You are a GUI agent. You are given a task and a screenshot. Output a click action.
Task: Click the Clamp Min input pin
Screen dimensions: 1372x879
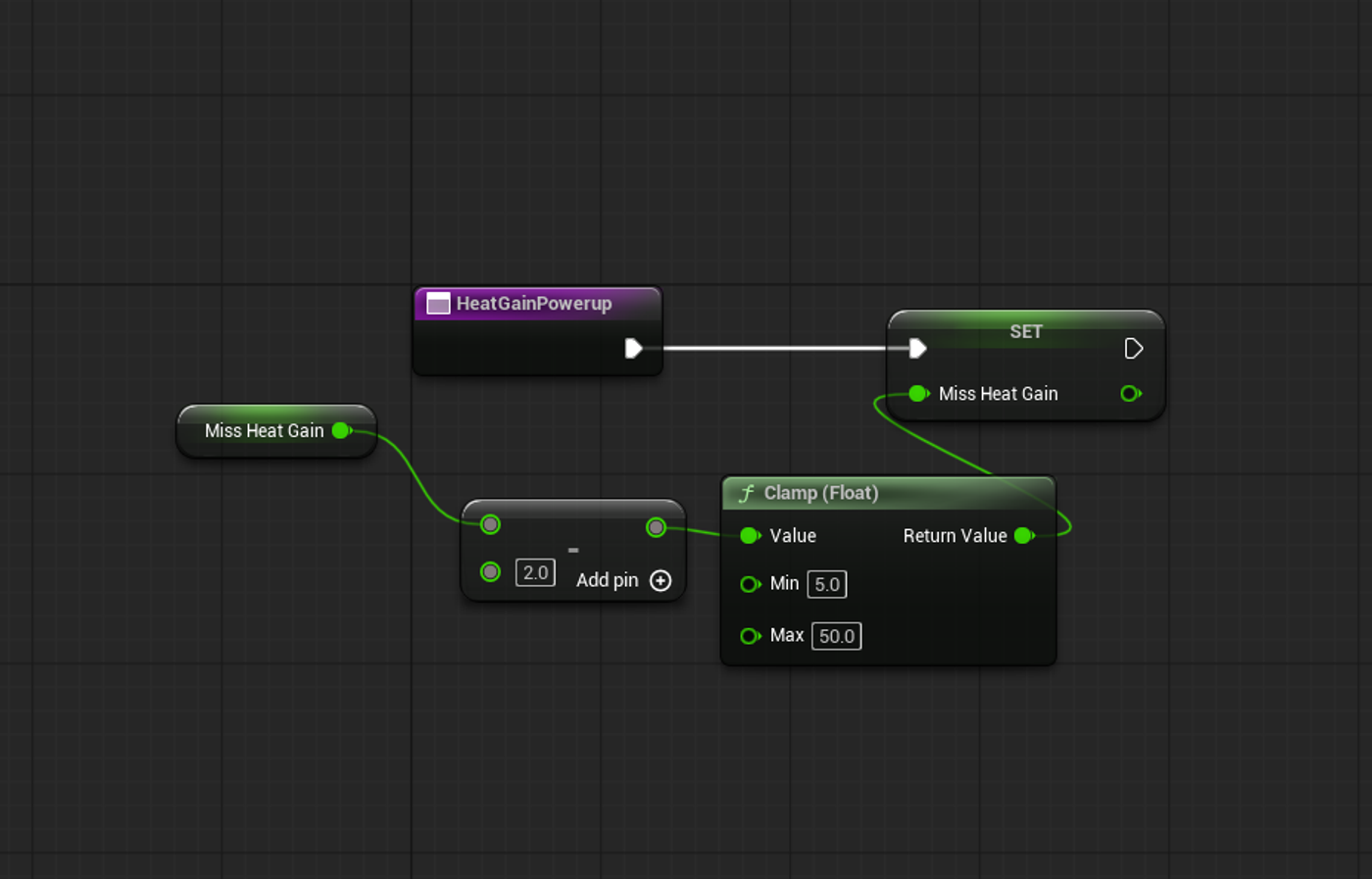click(750, 584)
